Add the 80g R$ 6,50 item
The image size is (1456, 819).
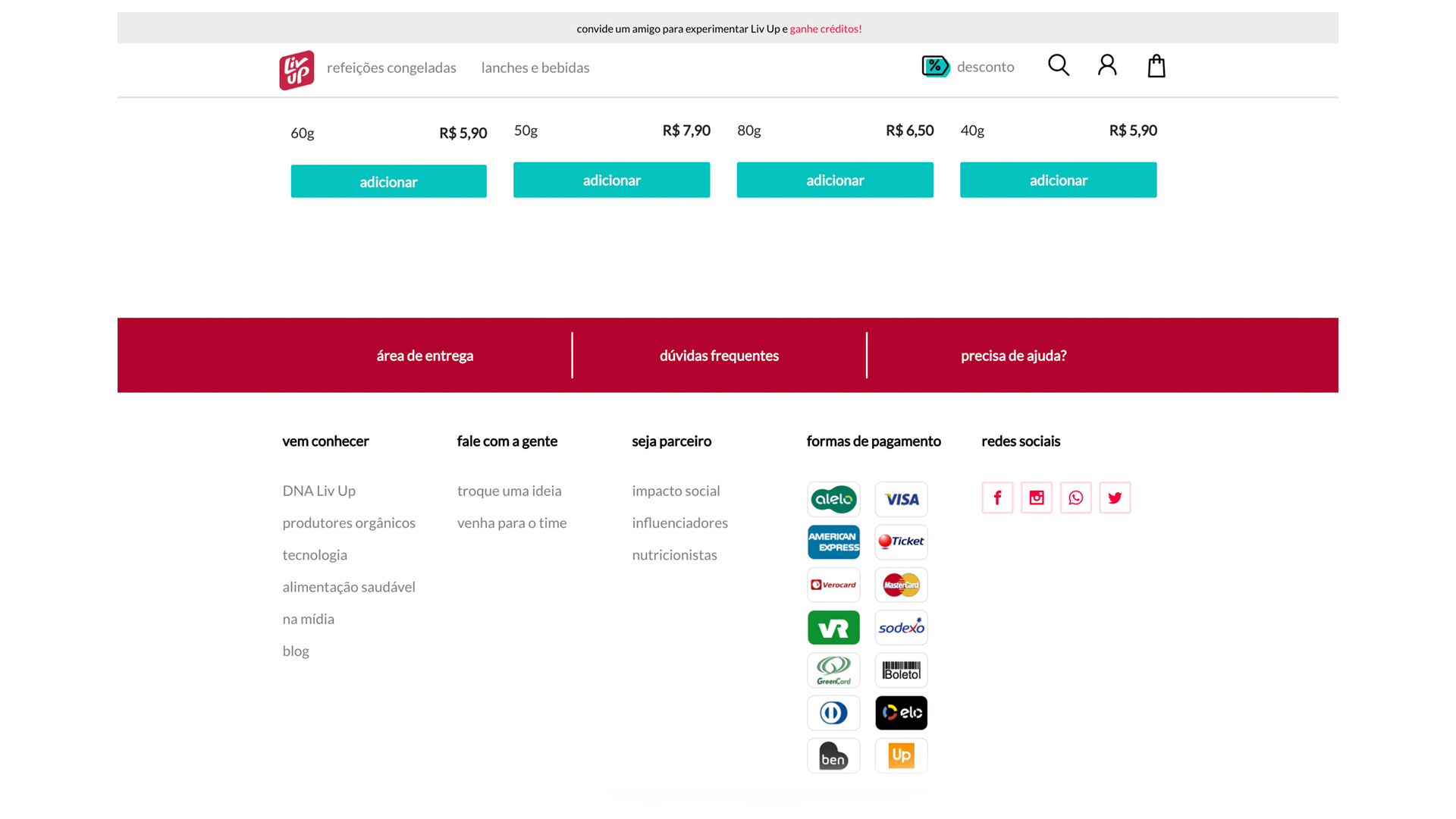[x=835, y=180]
